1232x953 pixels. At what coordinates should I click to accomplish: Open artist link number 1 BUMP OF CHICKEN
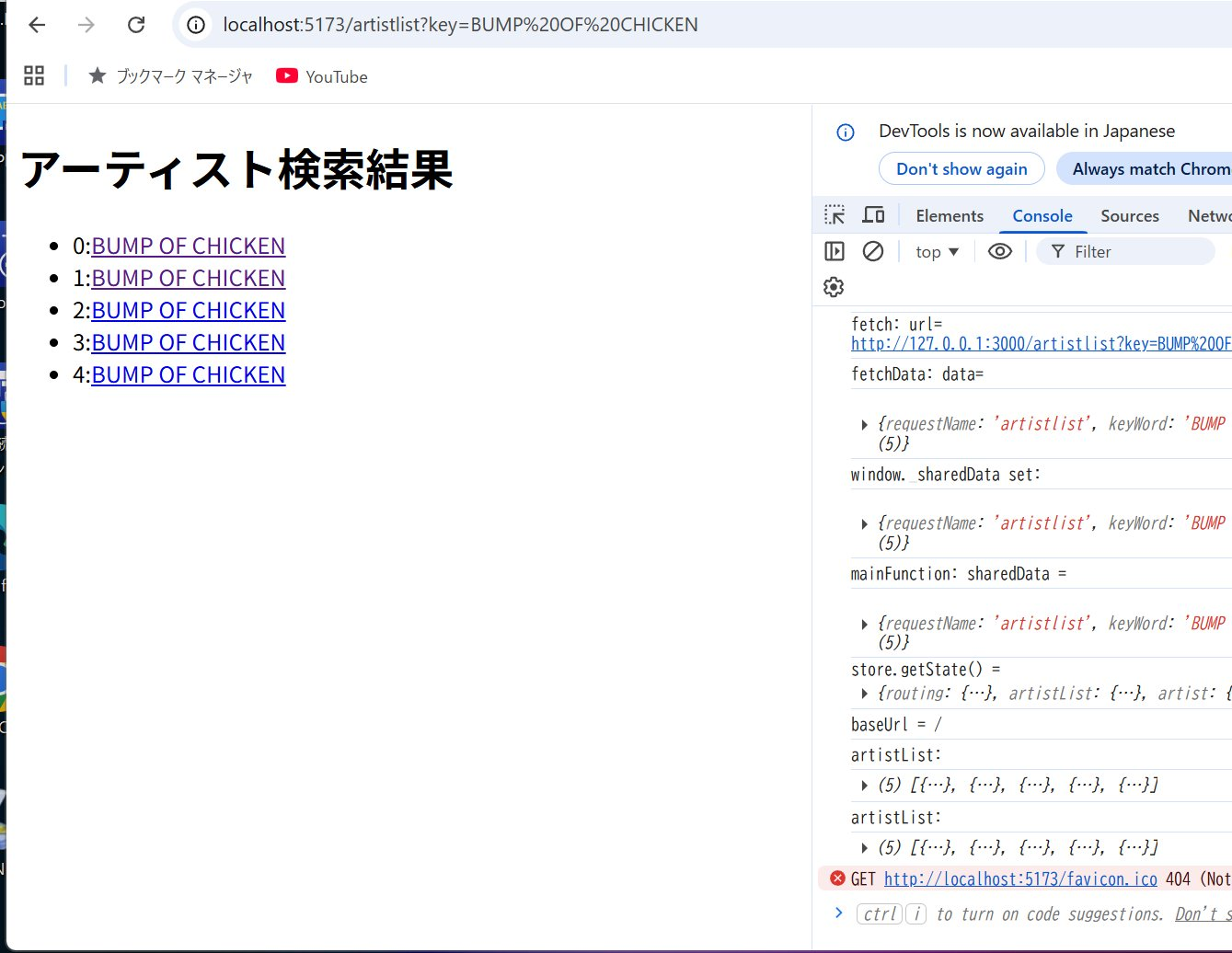coord(188,278)
